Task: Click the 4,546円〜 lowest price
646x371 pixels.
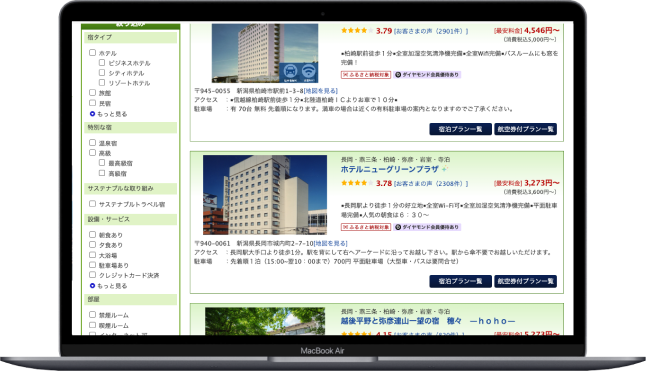Action: click(541, 30)
